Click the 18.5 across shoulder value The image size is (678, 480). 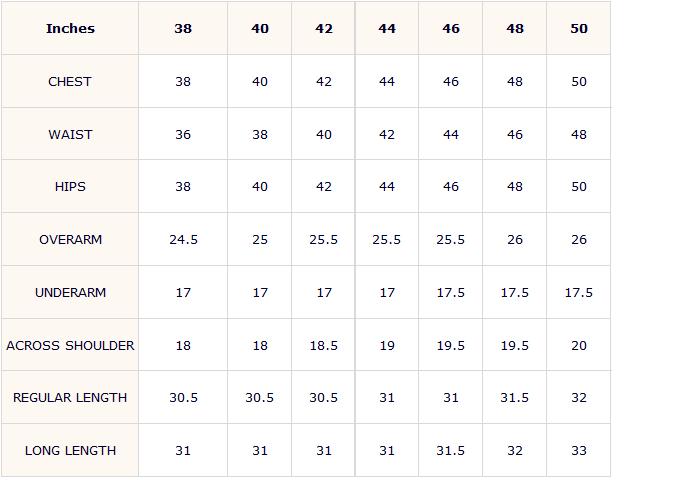click(323, 346)
